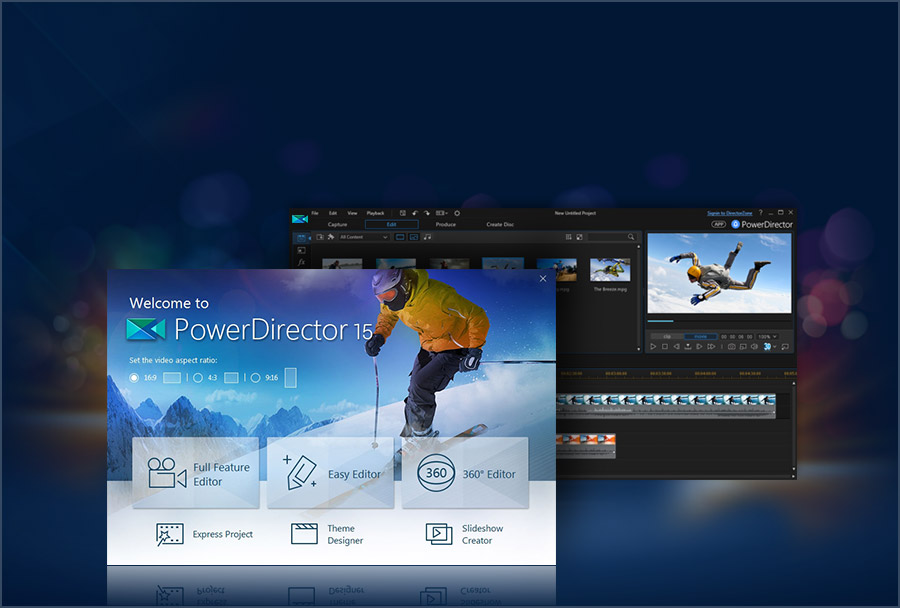
Task: Select The Breeze.mpg thumbnail
Action: click(610, 270)
